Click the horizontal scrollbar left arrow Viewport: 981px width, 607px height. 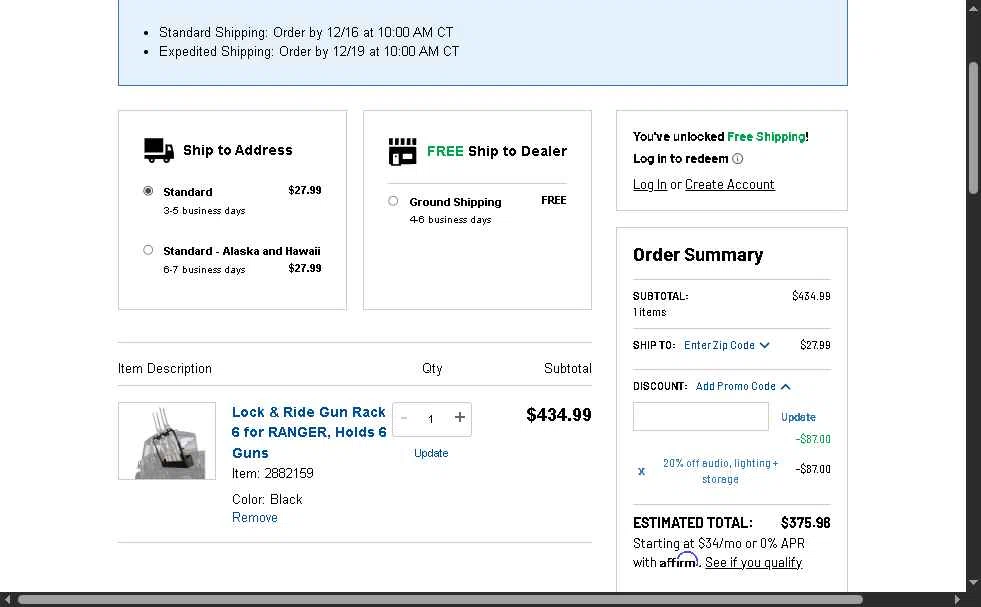click(x=6, y=599)
